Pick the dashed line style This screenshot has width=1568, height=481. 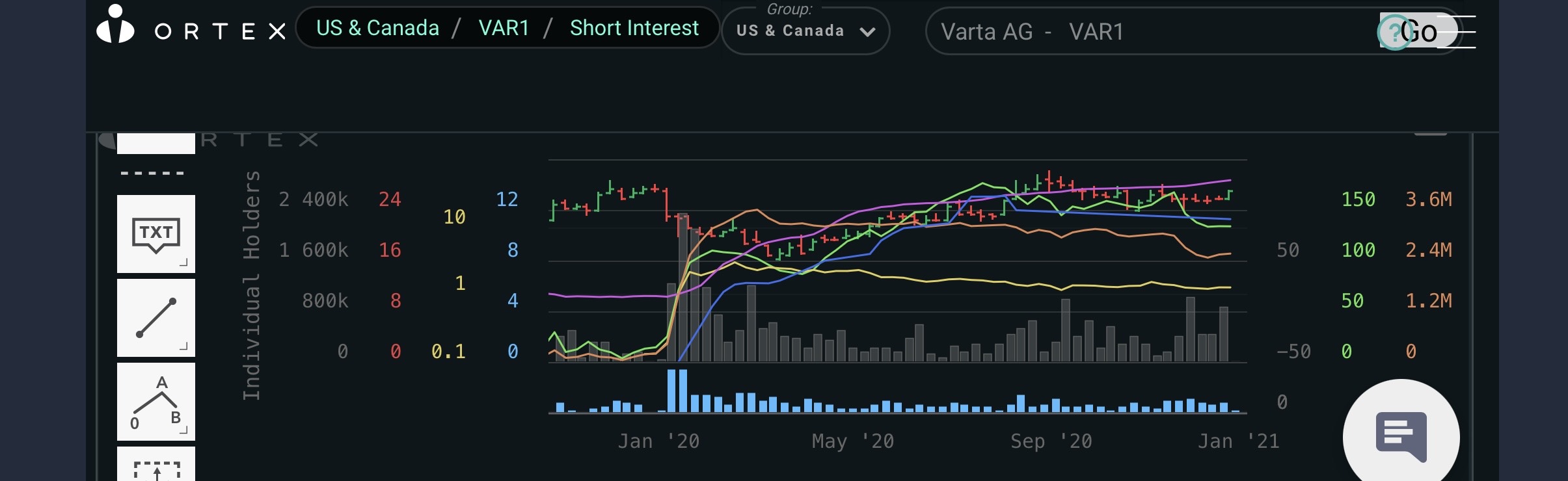152,174
